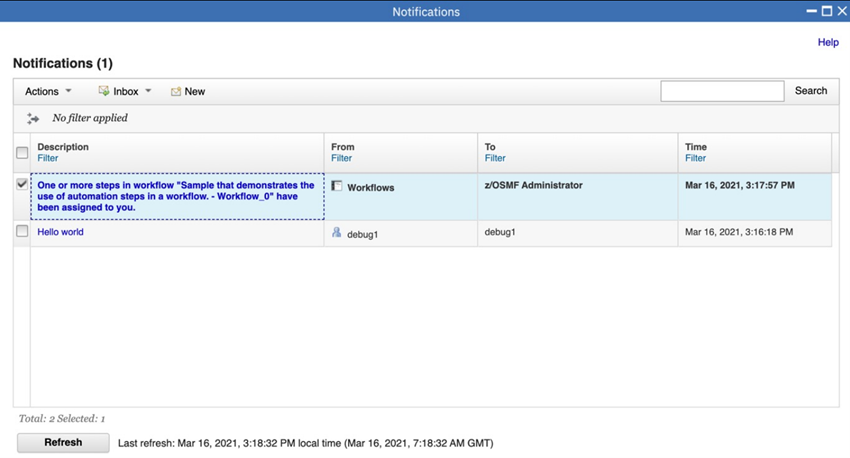
Task: Maximize the Notifications window
Action: tap(827, 11)
